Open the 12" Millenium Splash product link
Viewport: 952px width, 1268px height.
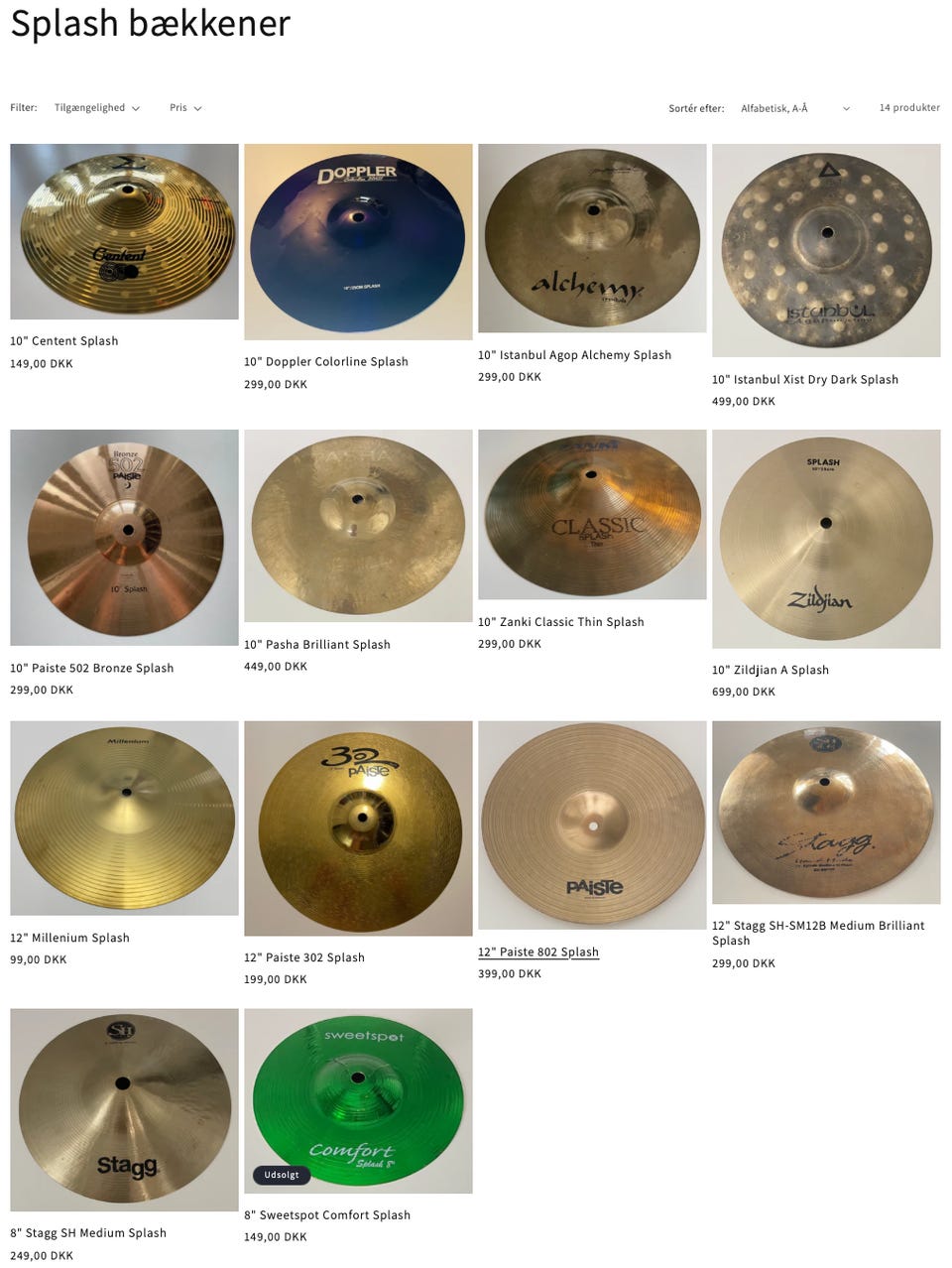(69, 938)
